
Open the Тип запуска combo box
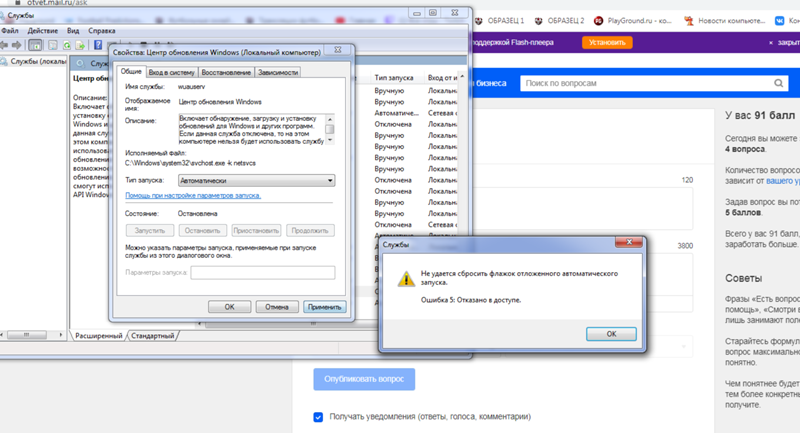tap(256, 181)
